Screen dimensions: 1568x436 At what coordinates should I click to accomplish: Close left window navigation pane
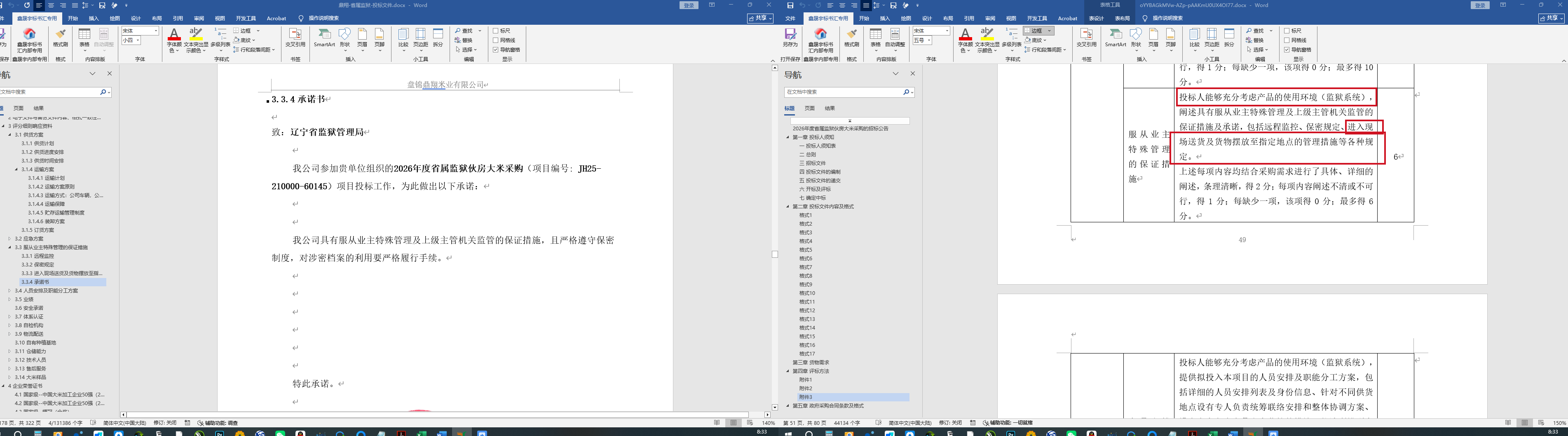click(x=110, y=74)
